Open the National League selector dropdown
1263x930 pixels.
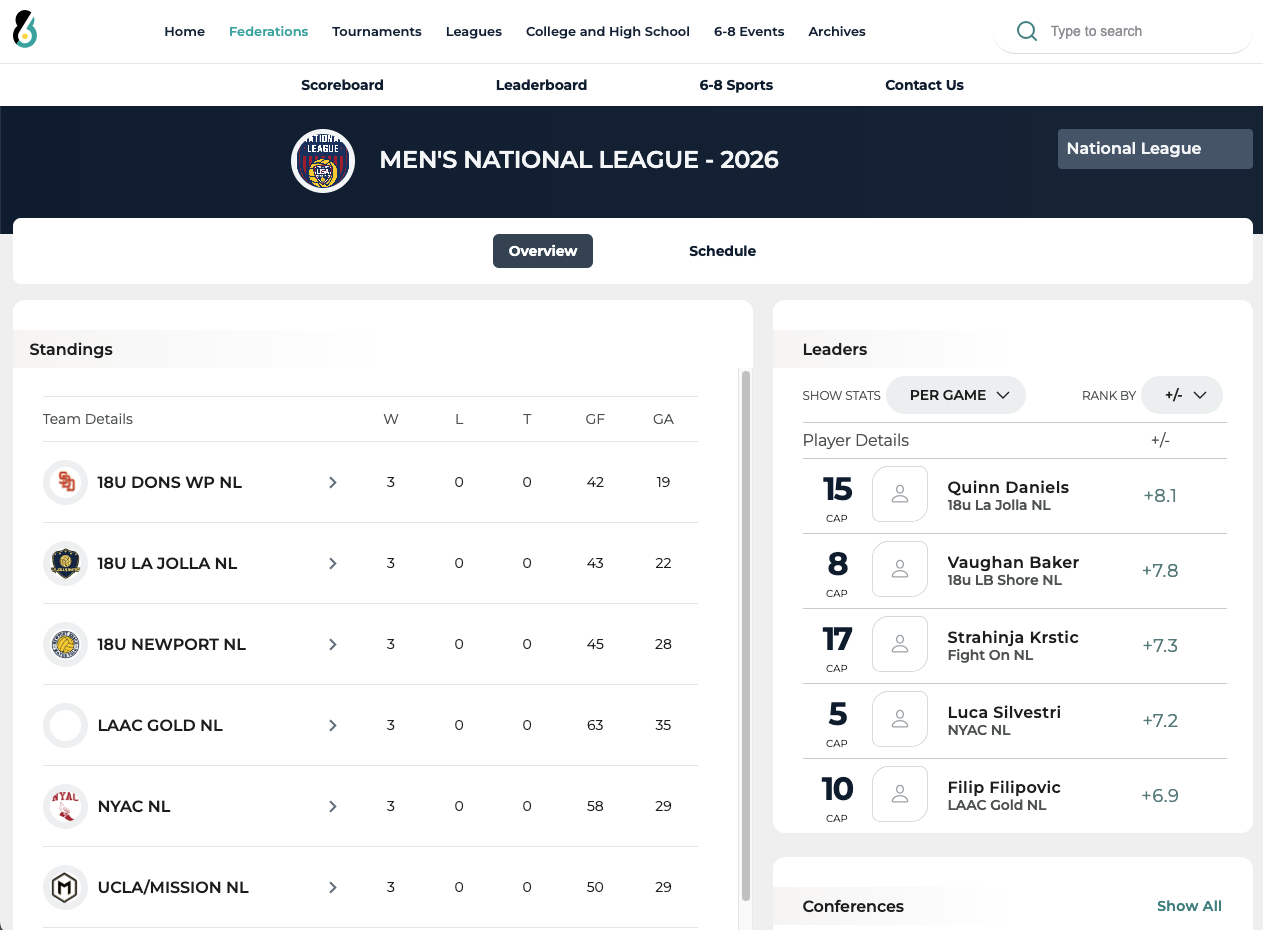point(1155,149)
